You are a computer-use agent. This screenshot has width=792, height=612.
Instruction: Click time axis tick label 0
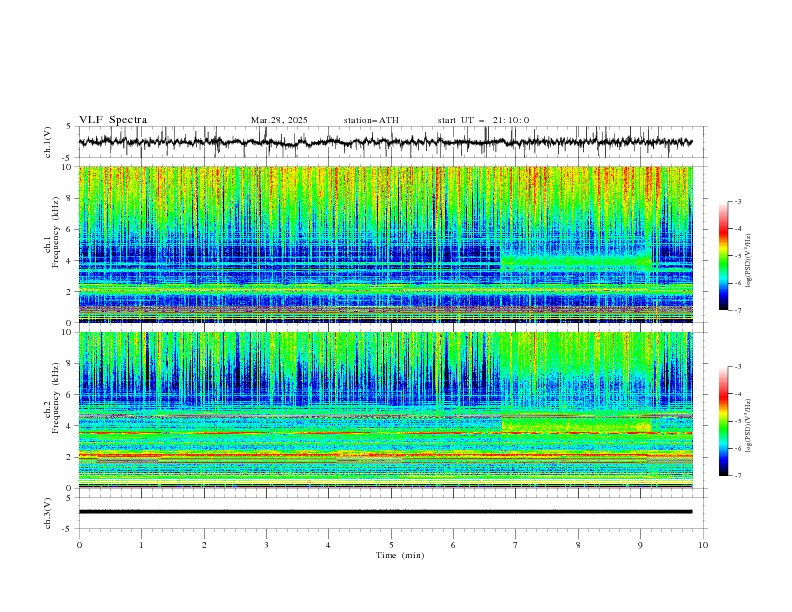[79, 545]
